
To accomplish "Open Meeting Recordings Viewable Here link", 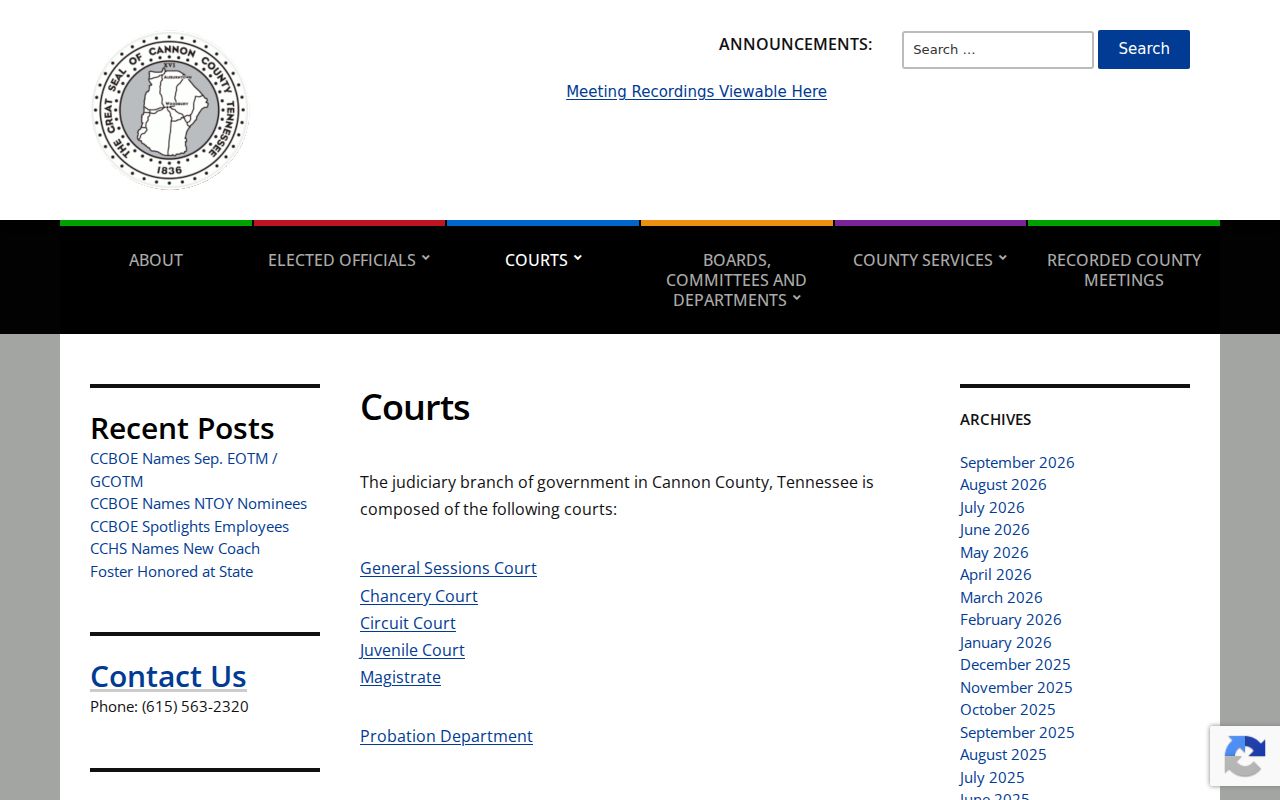I will coord(696,91).
